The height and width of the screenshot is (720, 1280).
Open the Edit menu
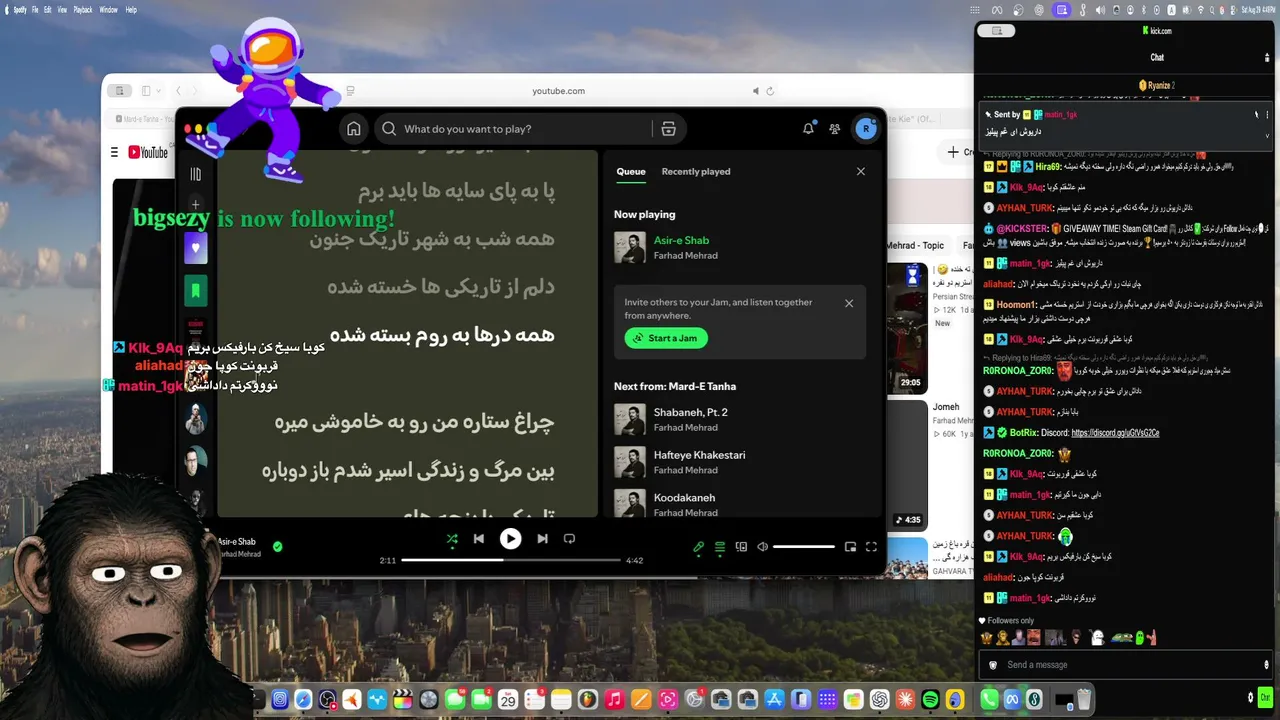coord(49,10)
